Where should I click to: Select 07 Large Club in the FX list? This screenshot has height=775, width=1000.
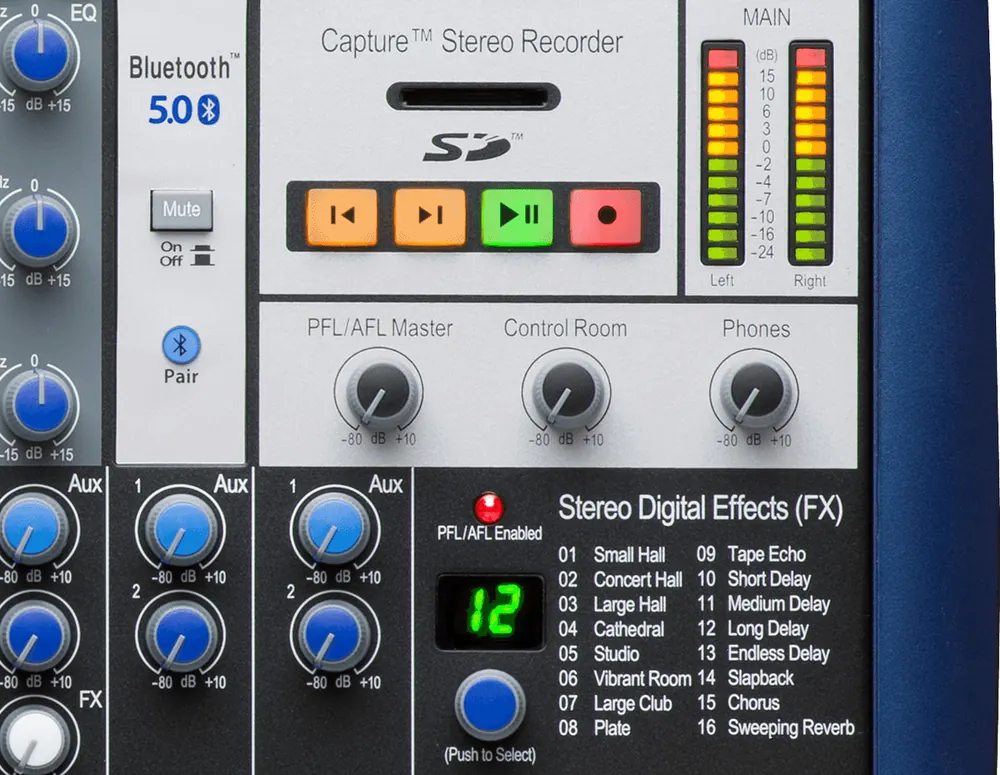point(615,704)
